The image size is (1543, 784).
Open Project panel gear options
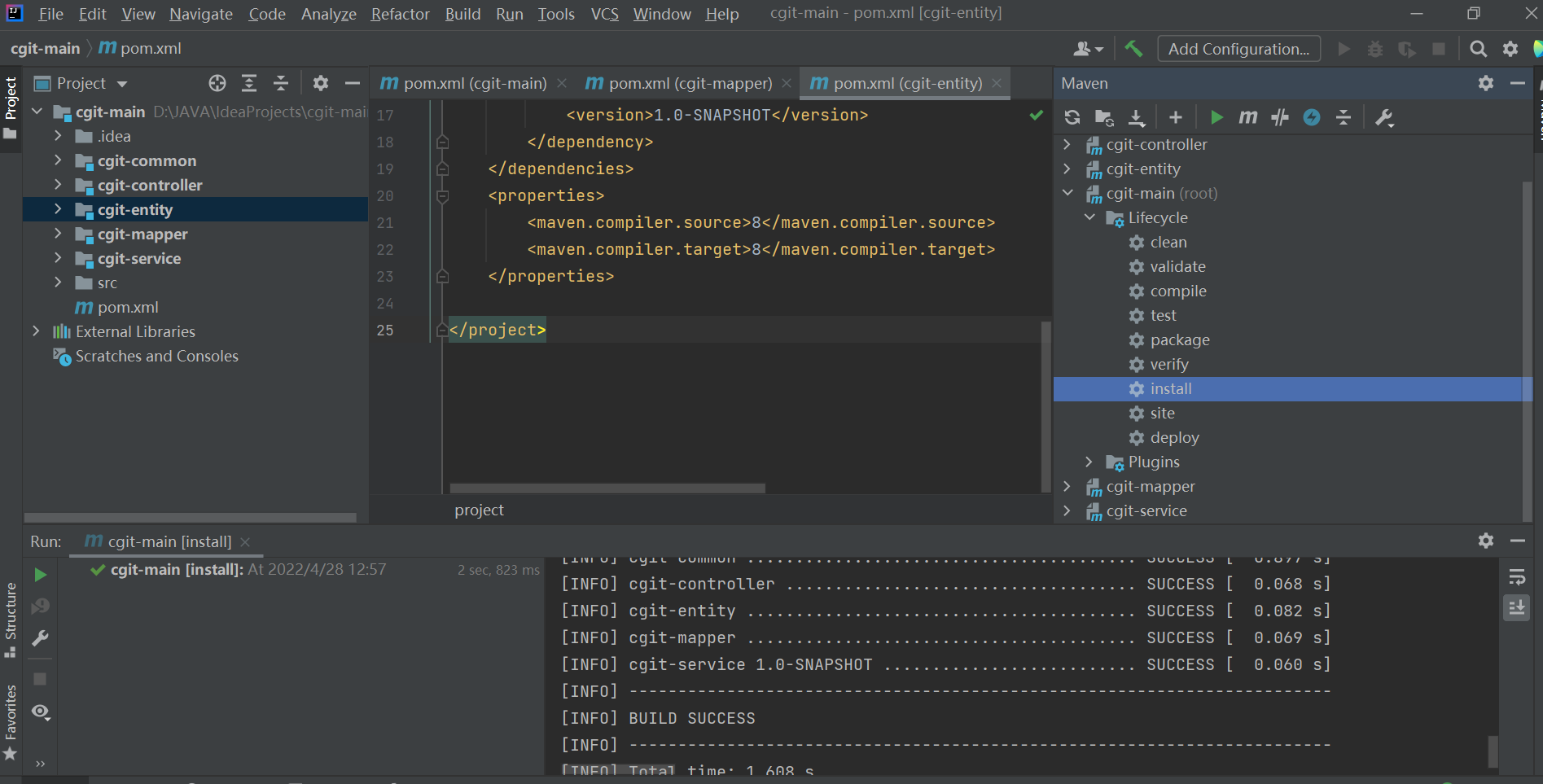(x=321, y=83)
